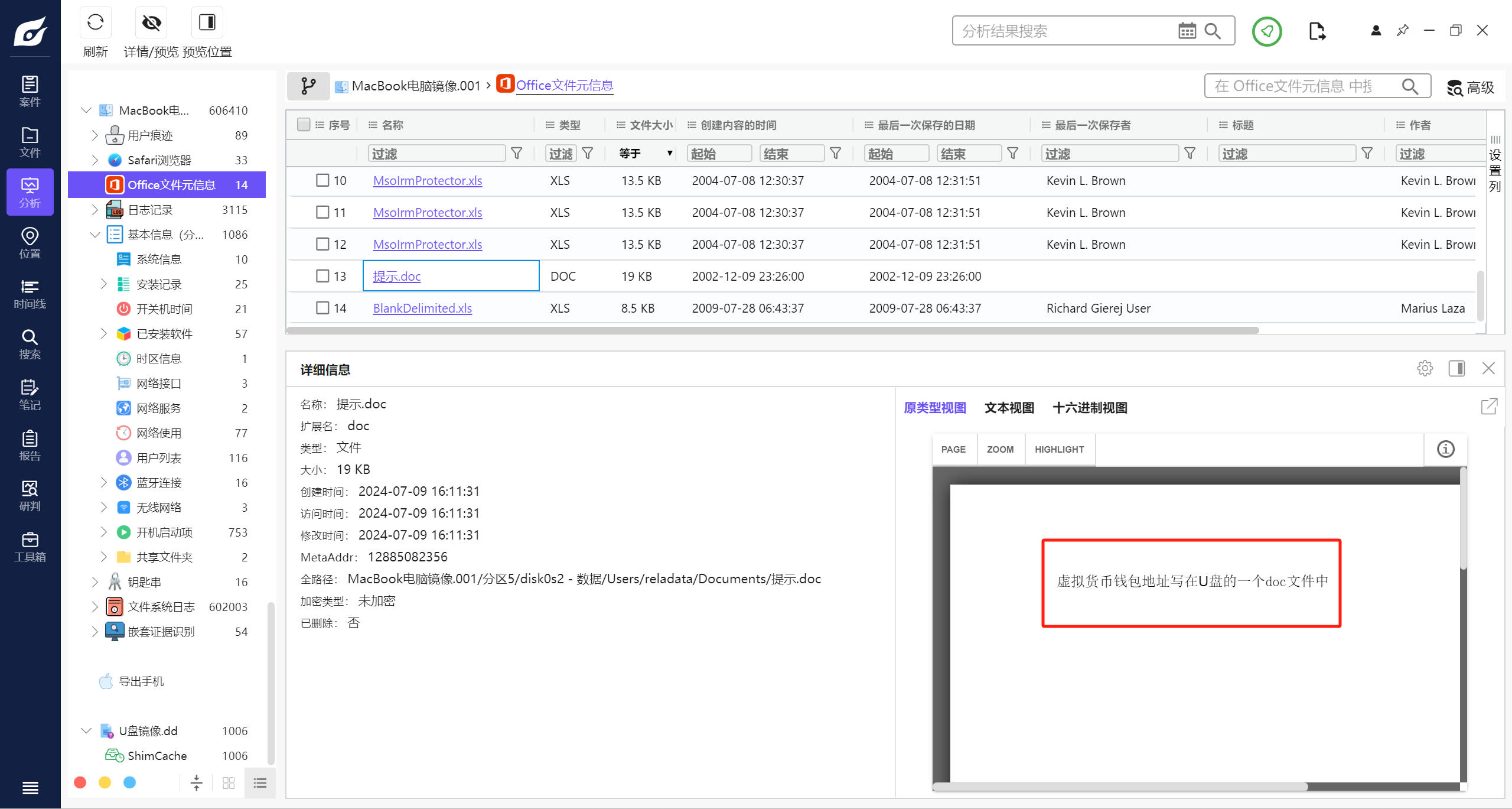Image resolution: width=1512 pixels, height=809 pixels.
Task: Open the 等于 file size dropdown
Action: (646, 154)
